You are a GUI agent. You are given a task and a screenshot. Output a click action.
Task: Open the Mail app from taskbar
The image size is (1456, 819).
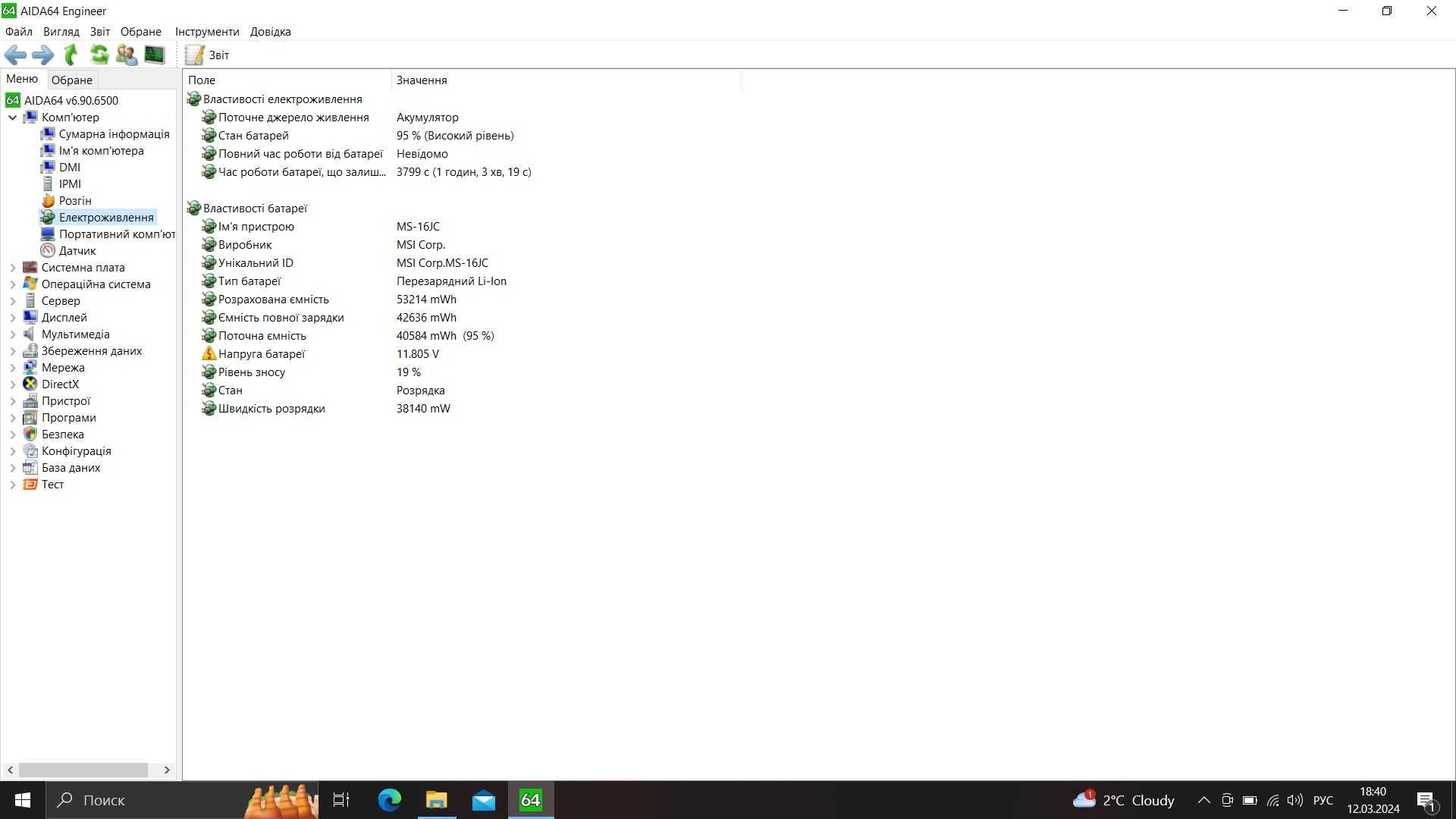click(x=484, y=800)
